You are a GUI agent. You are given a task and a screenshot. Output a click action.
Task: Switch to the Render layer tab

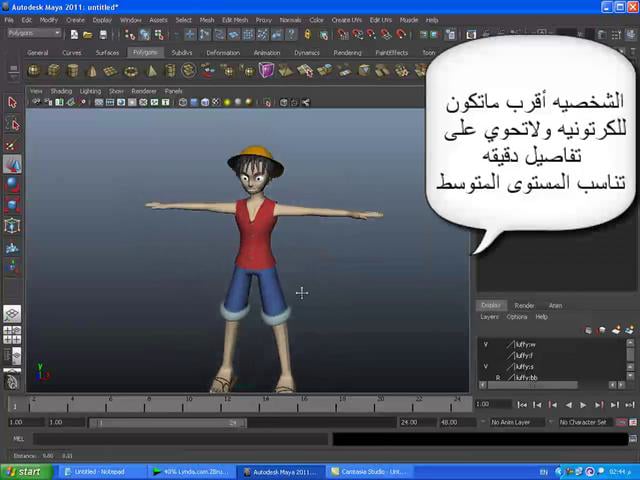524,305
